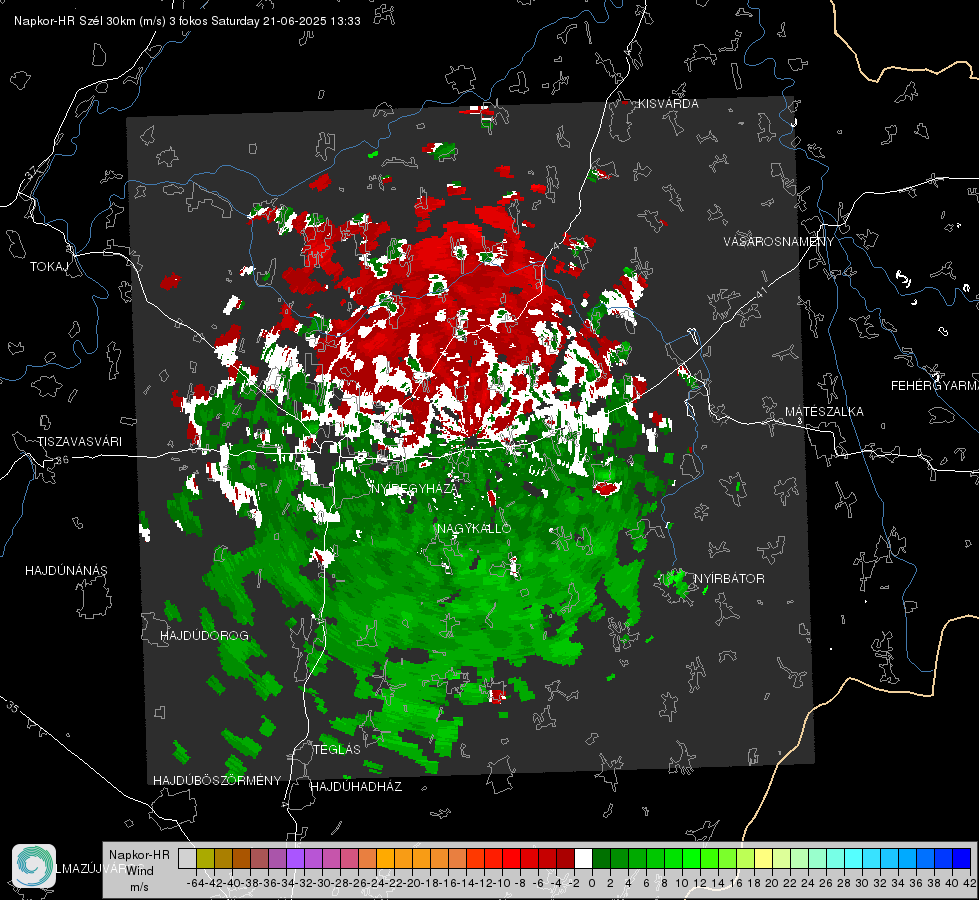The height and width of the screenshot is (900, 979).
Task: Select the TÉGLÁS town label
Action: click(337, 749)
